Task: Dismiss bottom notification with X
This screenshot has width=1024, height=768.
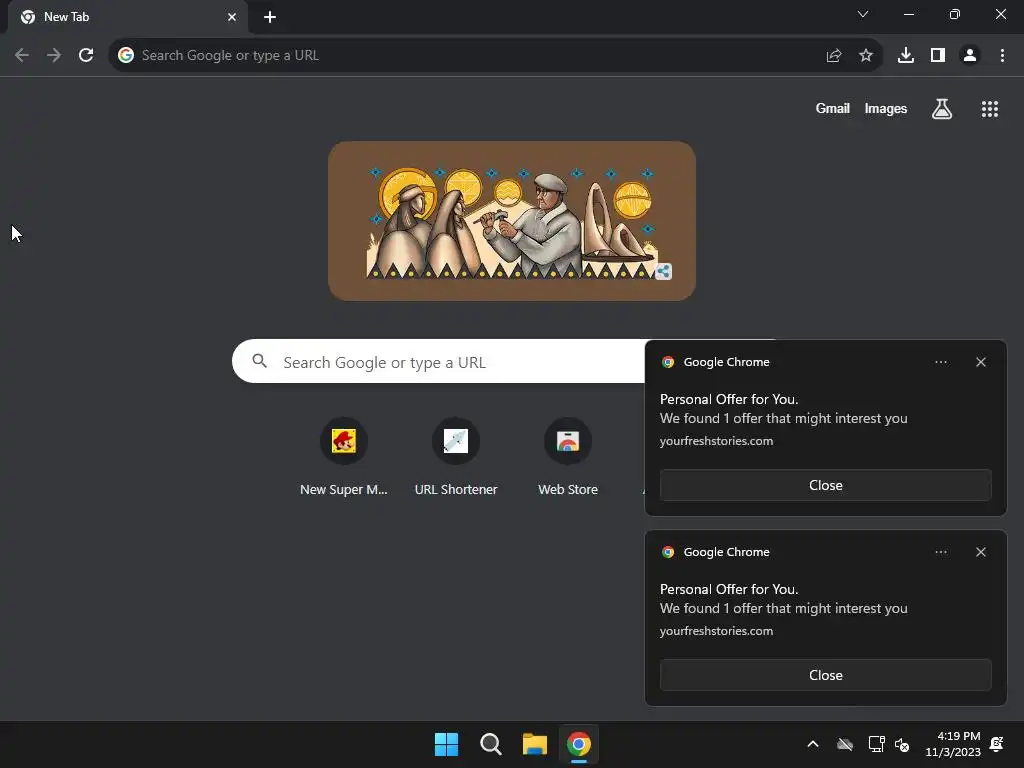Action: pos(981,552)
